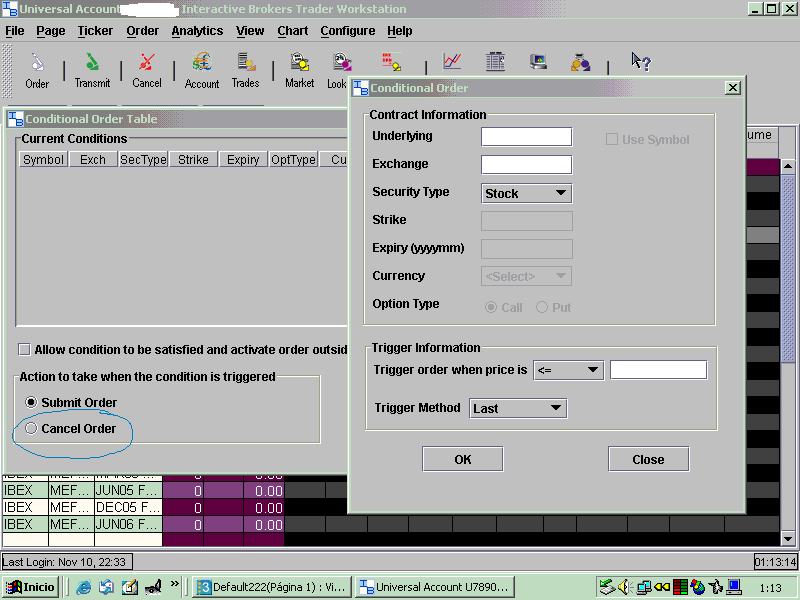Click the Exchange input field
The width and height of the screenshot is (800, 600).
(527, 165)
